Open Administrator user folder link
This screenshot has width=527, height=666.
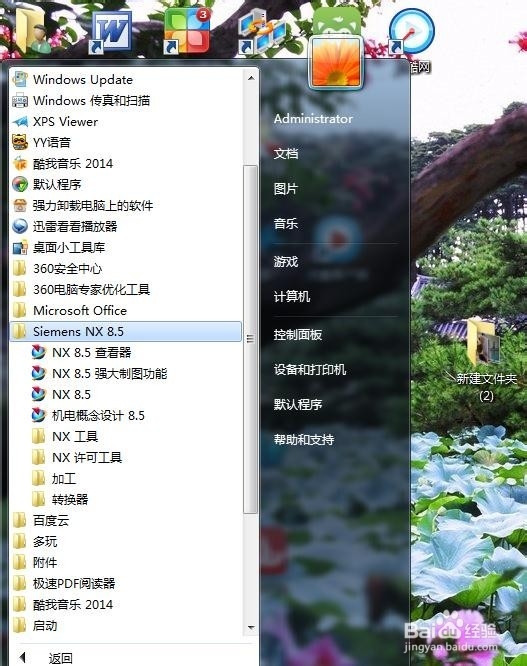(313, 119)
